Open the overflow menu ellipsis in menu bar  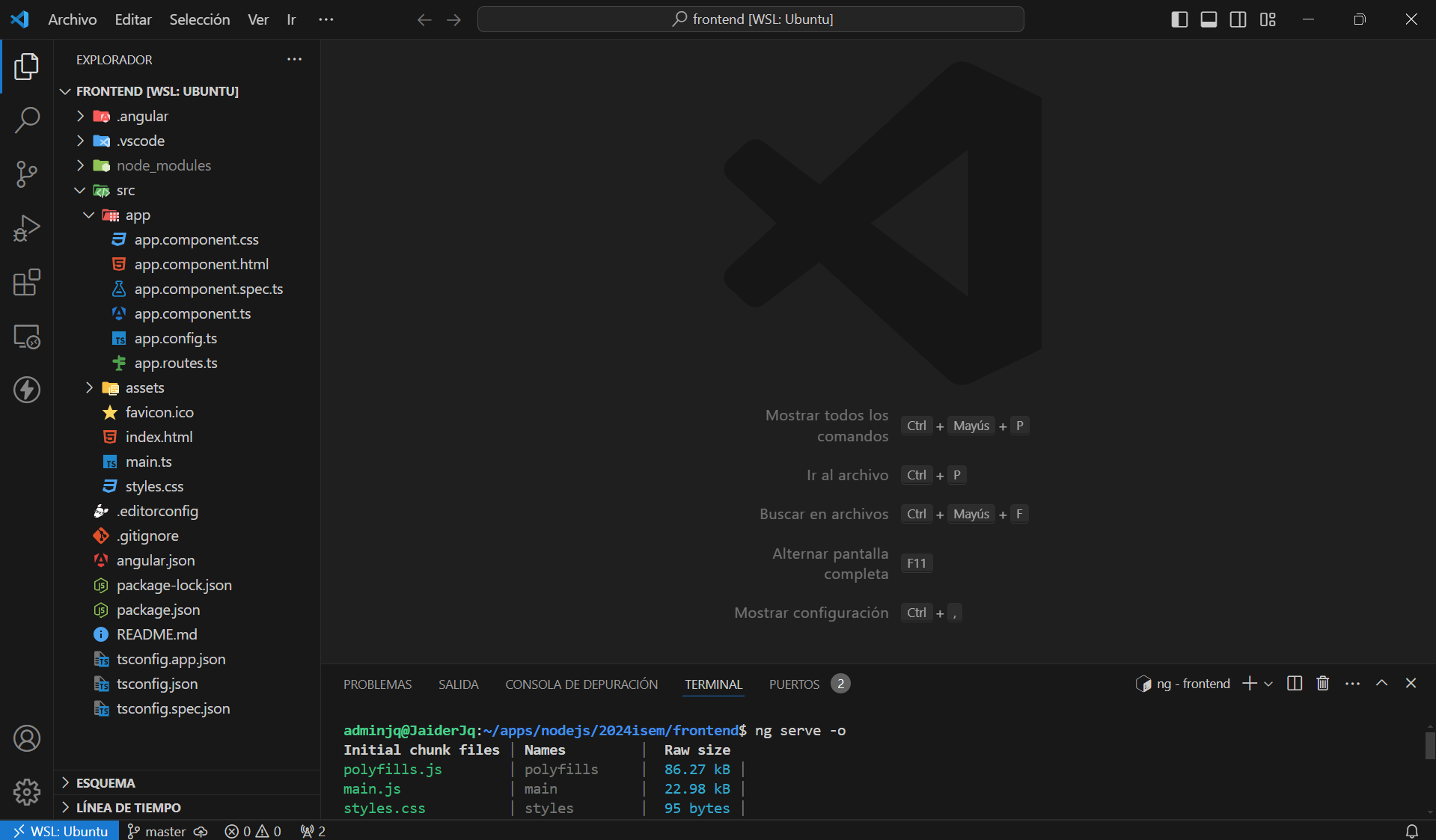pos(326,19)
